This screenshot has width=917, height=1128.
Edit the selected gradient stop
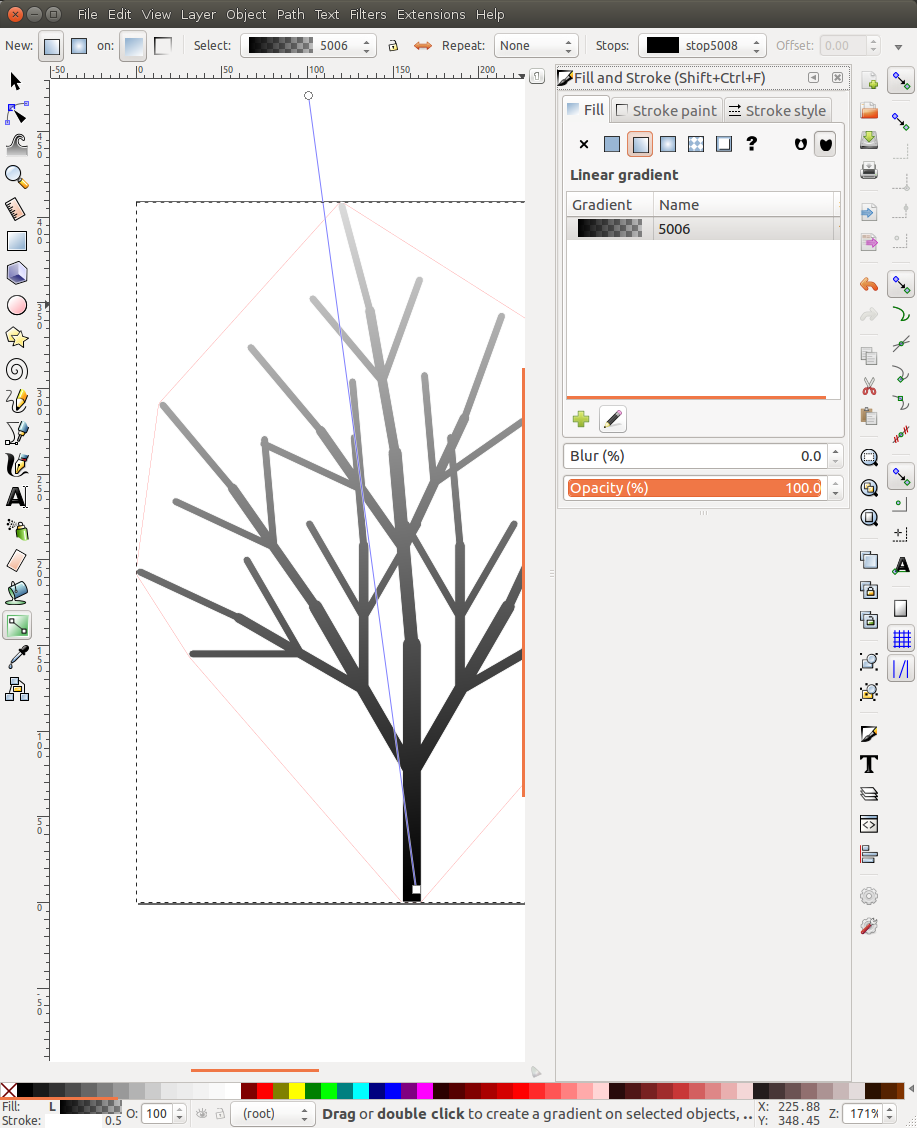[612, 419]
